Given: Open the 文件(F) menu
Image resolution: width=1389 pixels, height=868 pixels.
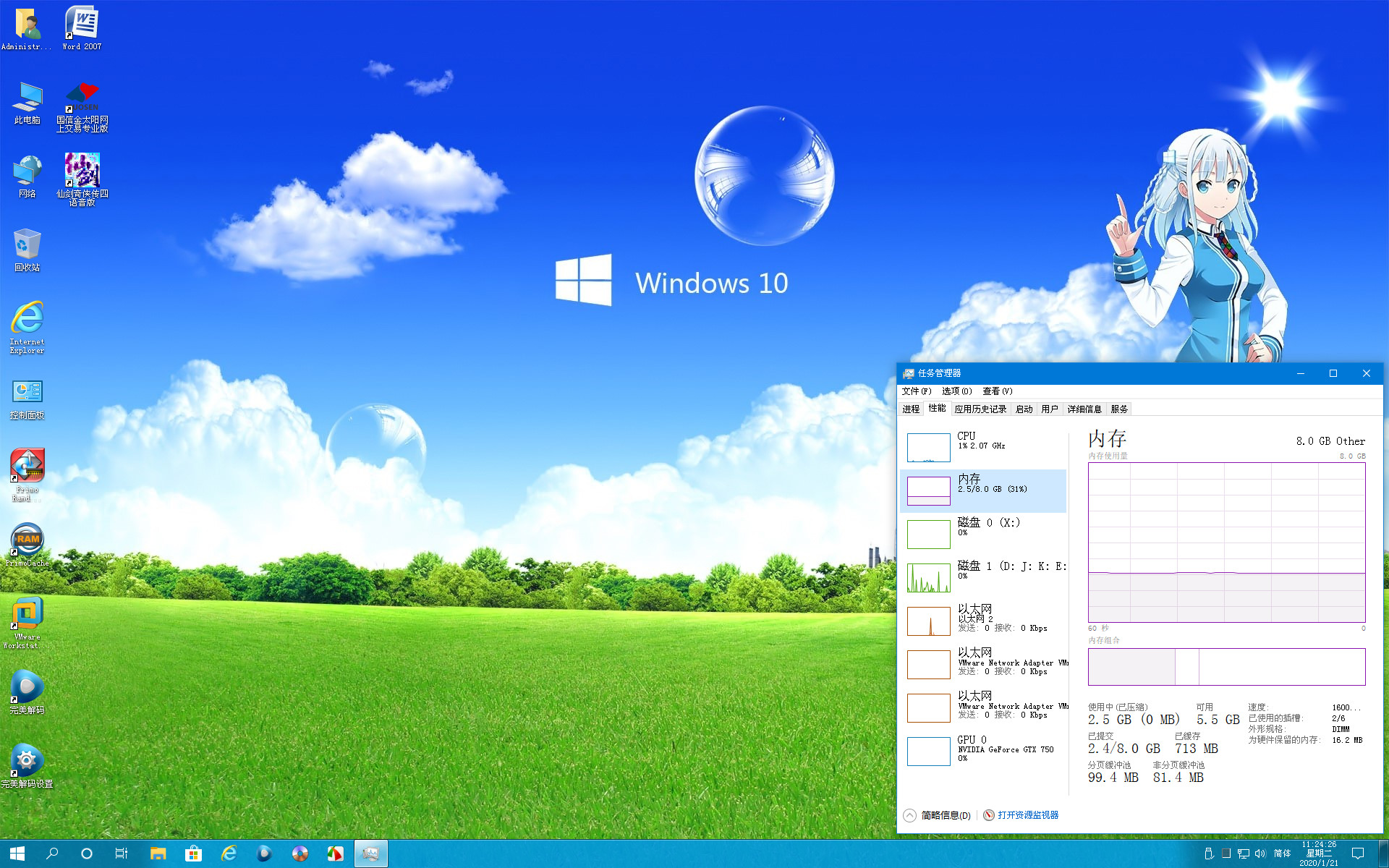Looking at the screenshot, I should (916, 391).
